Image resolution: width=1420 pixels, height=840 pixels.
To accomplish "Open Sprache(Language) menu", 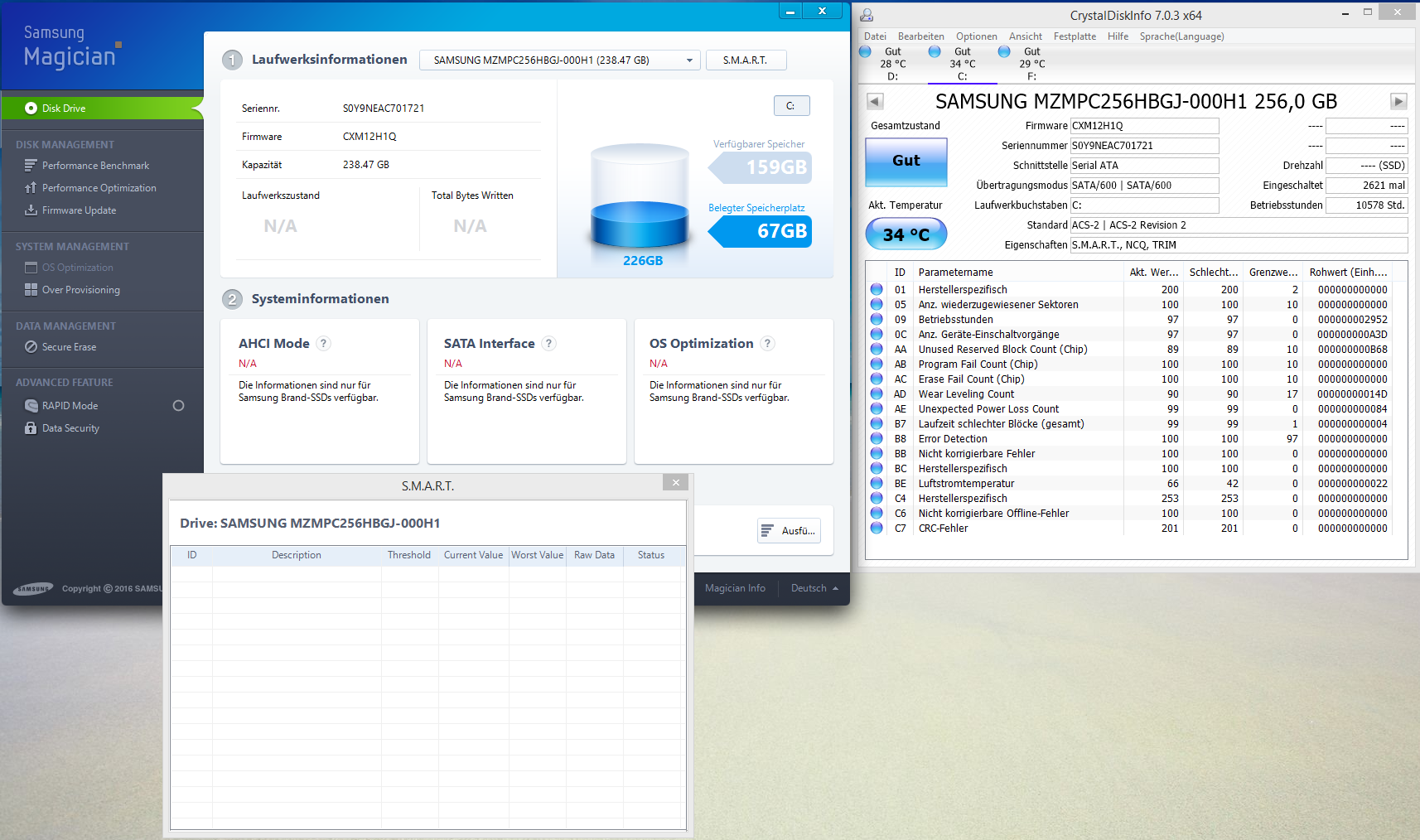I will pyautogui.click(x=1181, y=36).
